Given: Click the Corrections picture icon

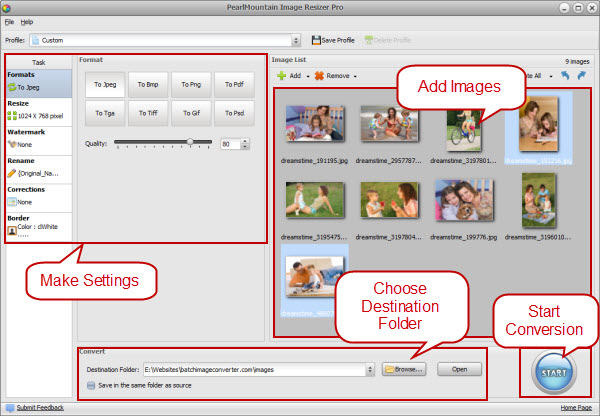Looking at the screenshot, I should click(x=12, y=202).
